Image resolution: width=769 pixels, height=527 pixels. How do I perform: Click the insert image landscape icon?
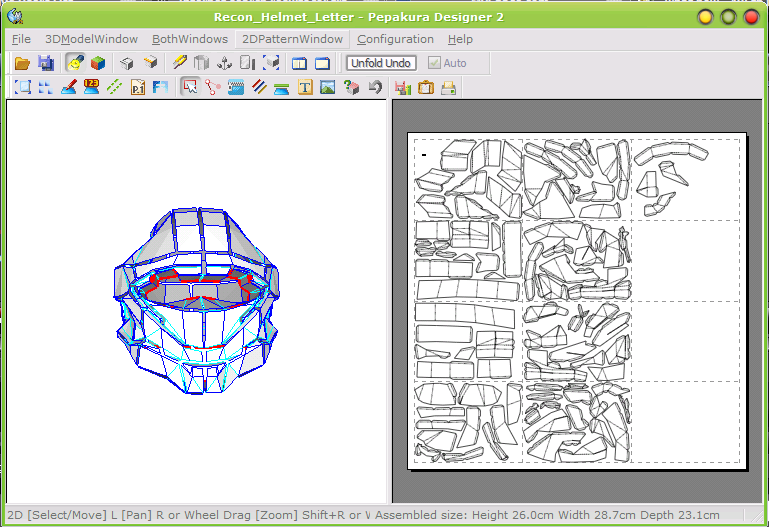click(328, 87)
